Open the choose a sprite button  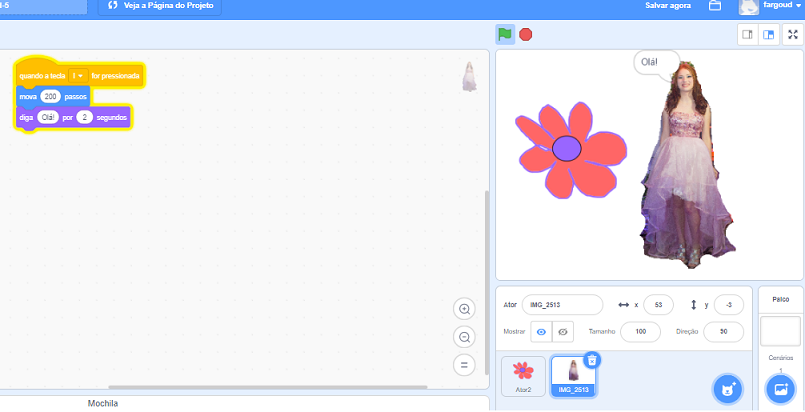click(x=727, y=388)
